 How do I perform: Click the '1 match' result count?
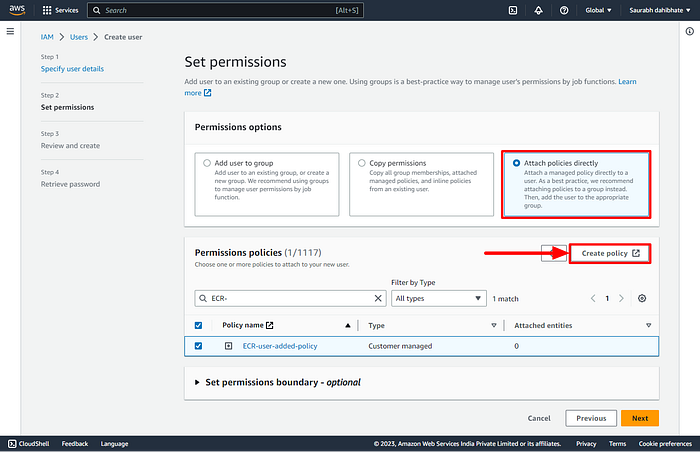coord(505,299)
